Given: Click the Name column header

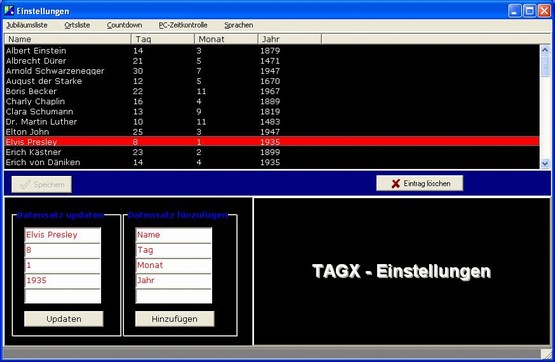Looking at the screenshot, I should tap(67, 39).
